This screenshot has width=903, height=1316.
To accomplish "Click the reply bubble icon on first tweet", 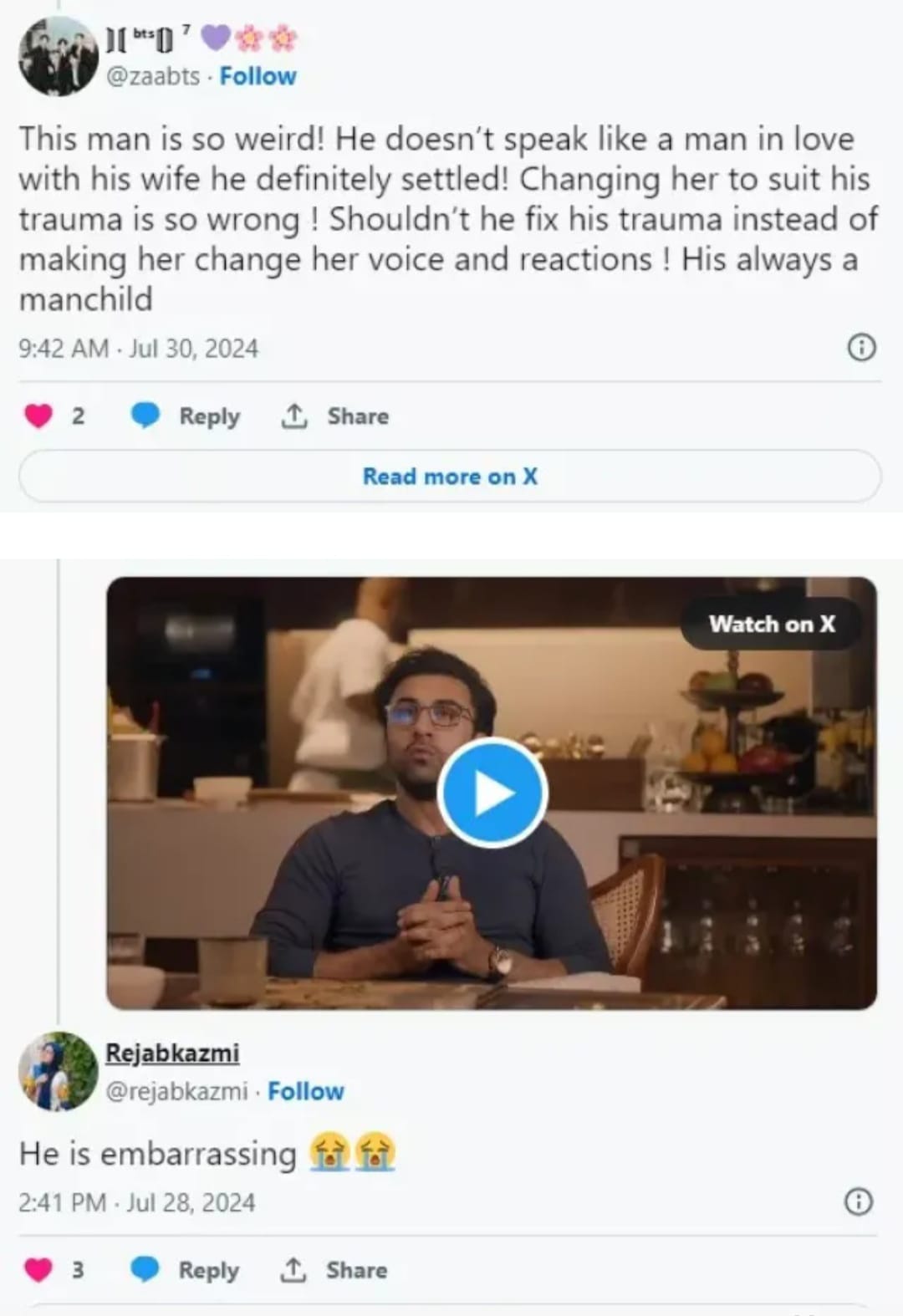I will [x=145, y=416].
